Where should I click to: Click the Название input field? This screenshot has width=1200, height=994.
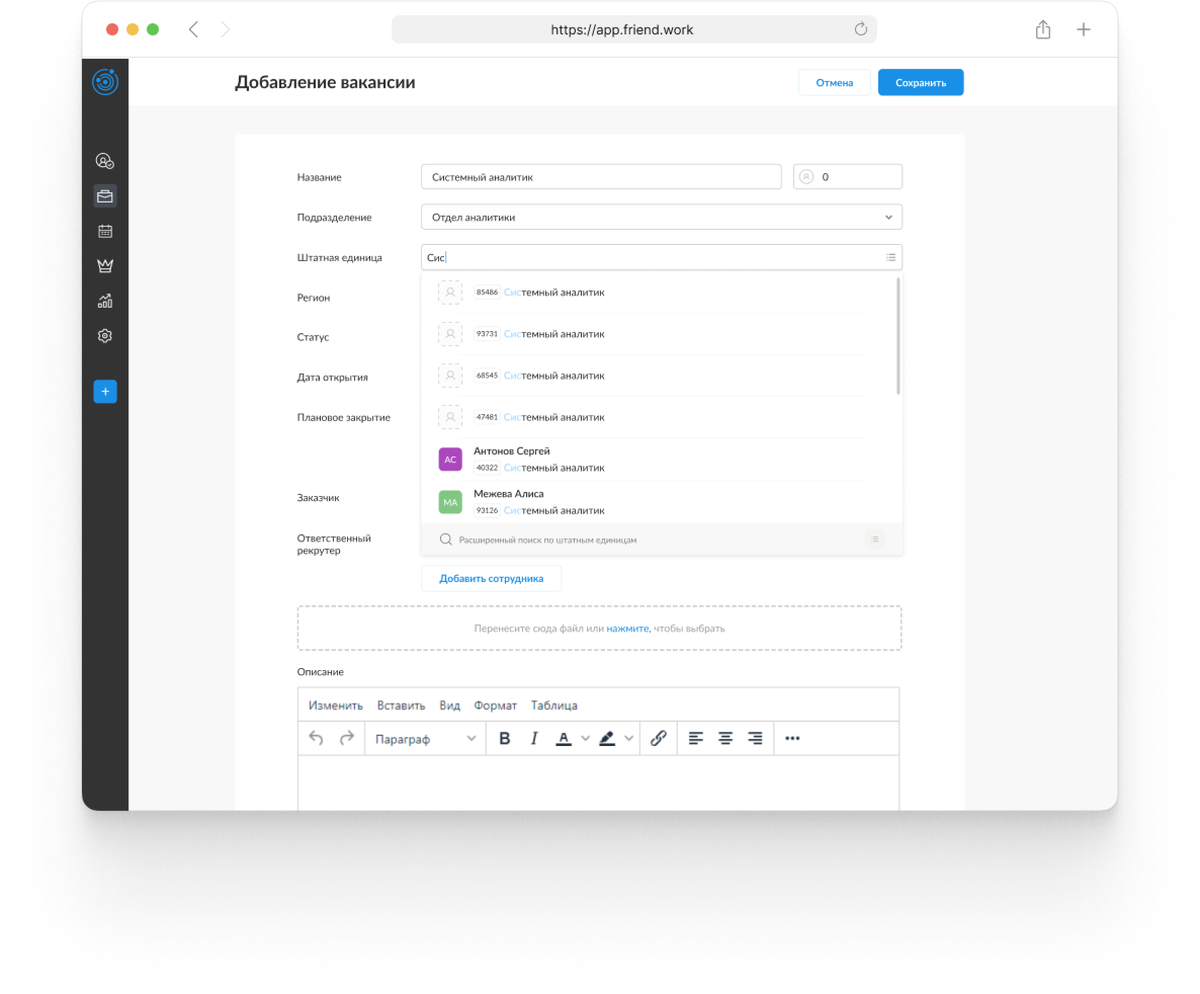point(601,177)
